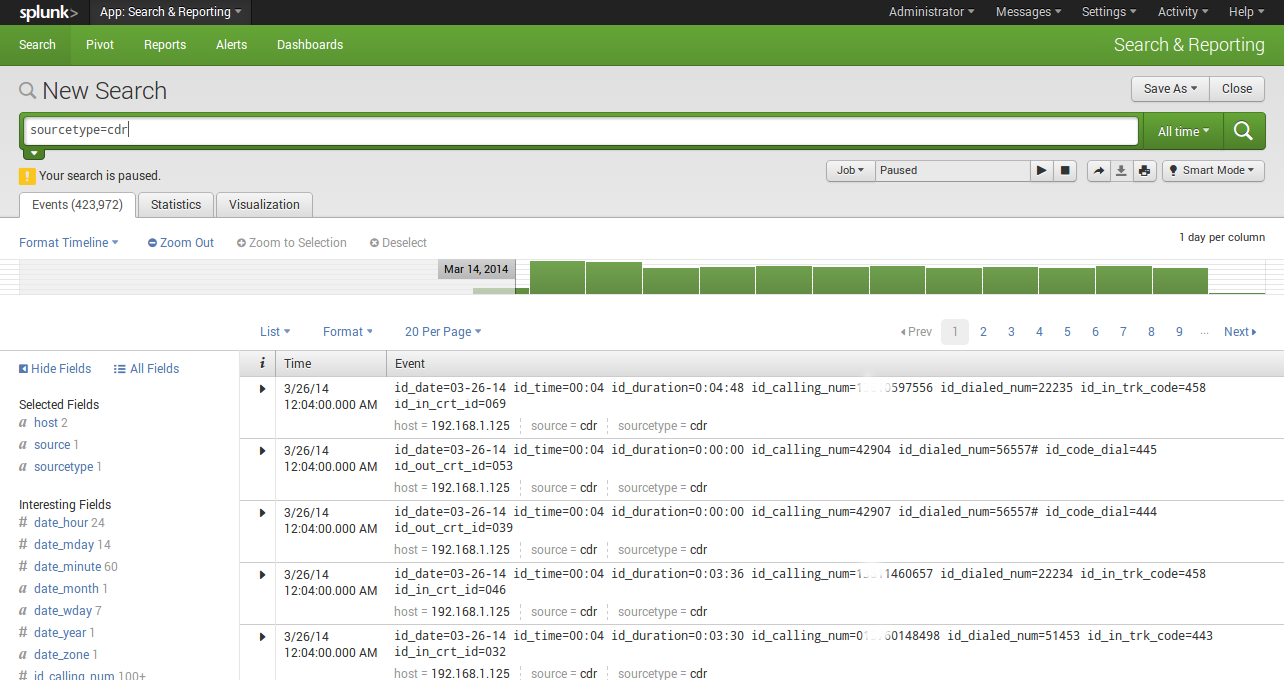
Task: Click the Save As button
Action: pos(1170,89)
